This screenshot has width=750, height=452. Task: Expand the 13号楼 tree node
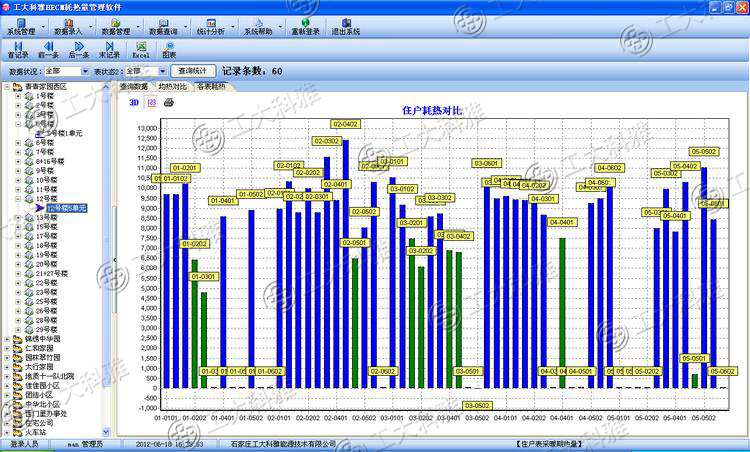click(18, 218)
